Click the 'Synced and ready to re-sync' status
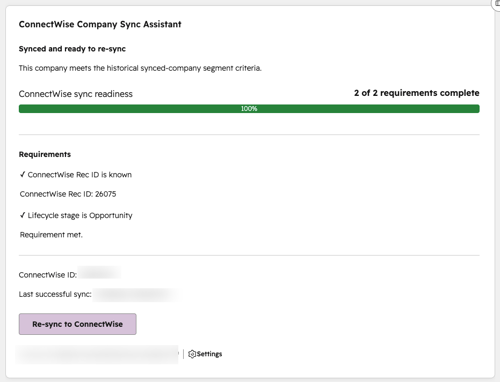 [72, 49]
